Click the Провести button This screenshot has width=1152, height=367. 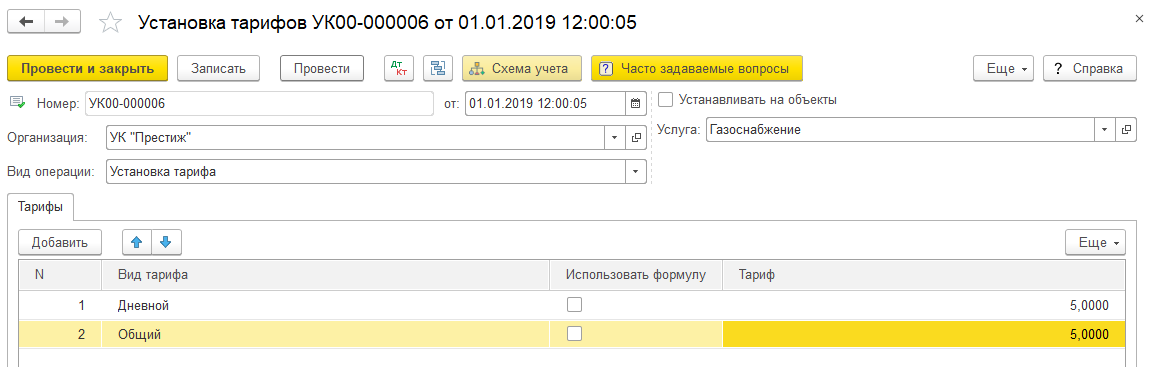click(322, 68)
